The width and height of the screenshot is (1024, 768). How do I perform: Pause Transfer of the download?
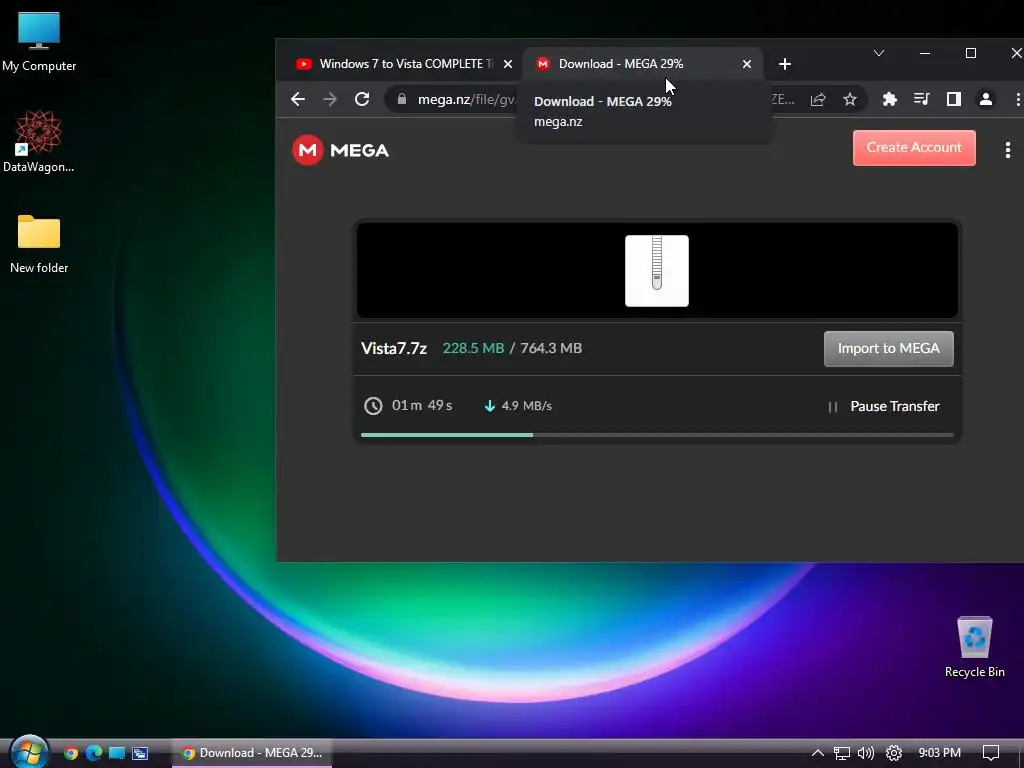coord(884,407)
